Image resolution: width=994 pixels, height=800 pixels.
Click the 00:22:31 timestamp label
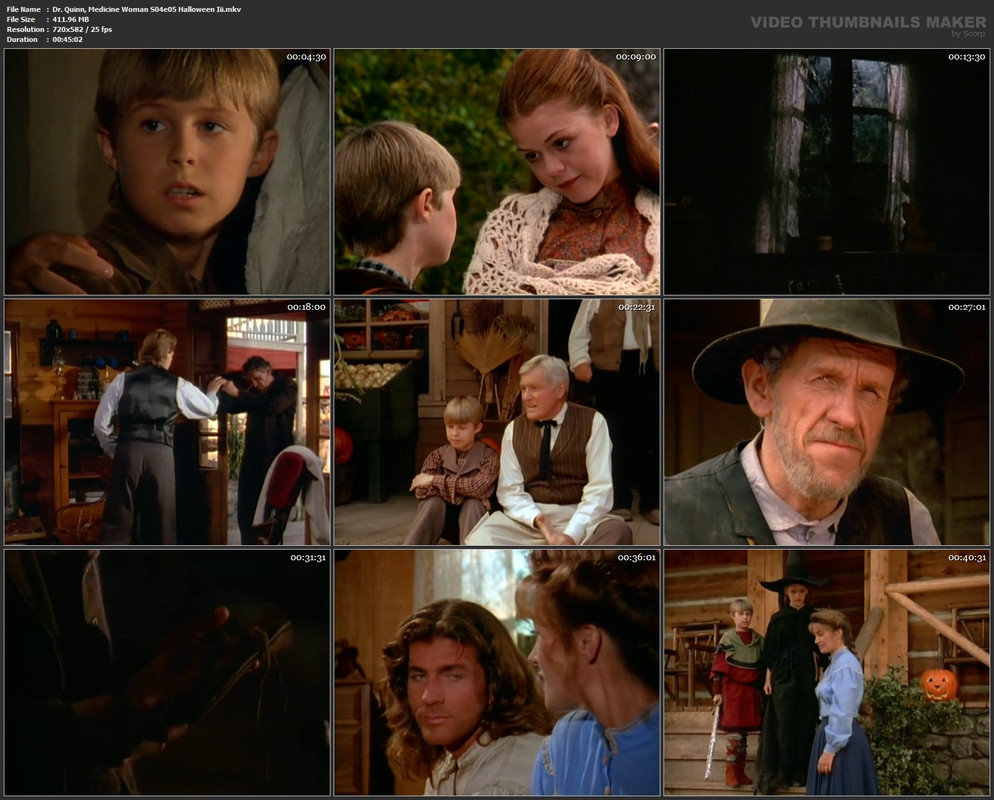pyautogui.click(x=636, y=307)
